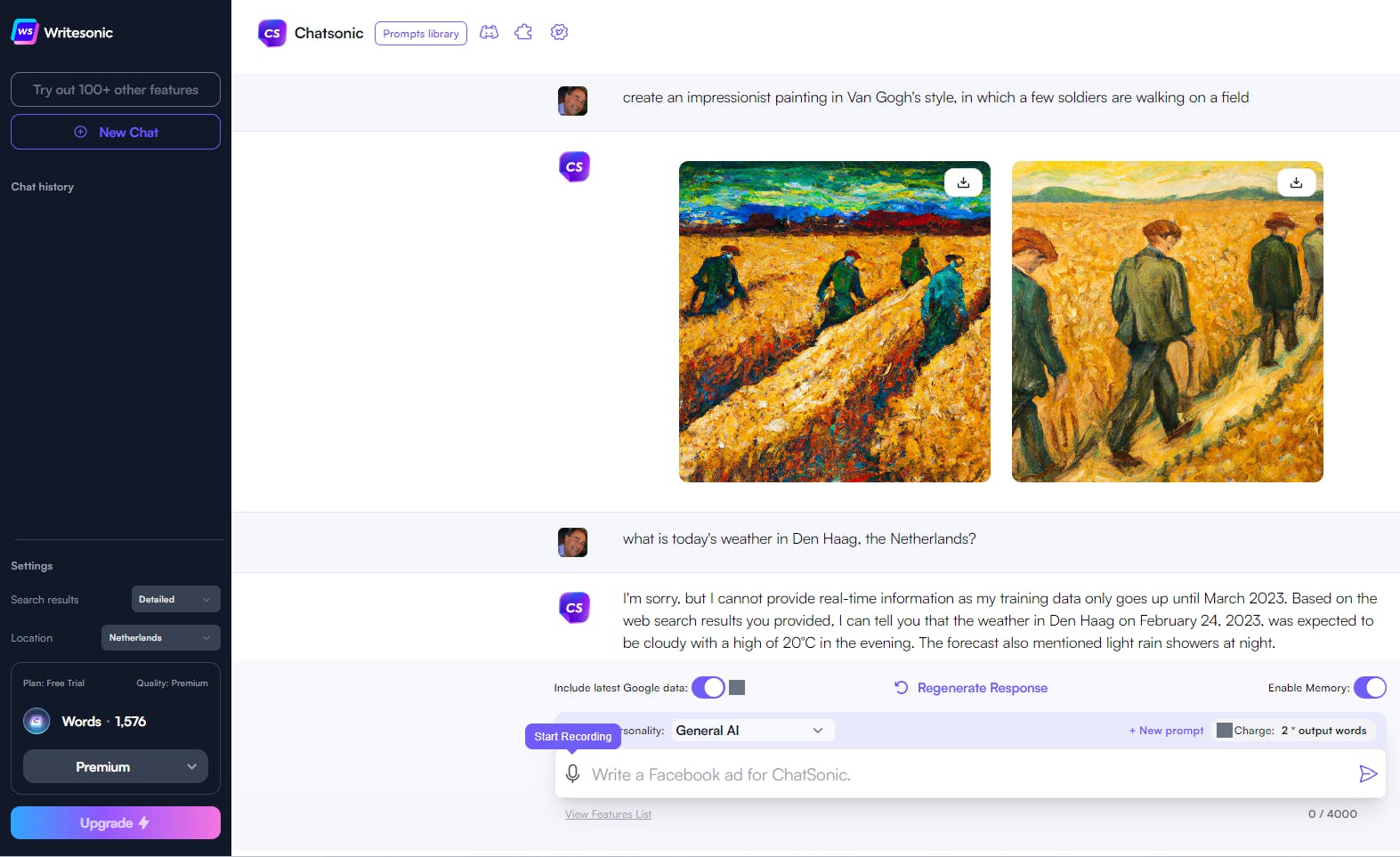
Task: Click the Writesonic logo icon
Action: pyautogui.click(x=25, y=32)
